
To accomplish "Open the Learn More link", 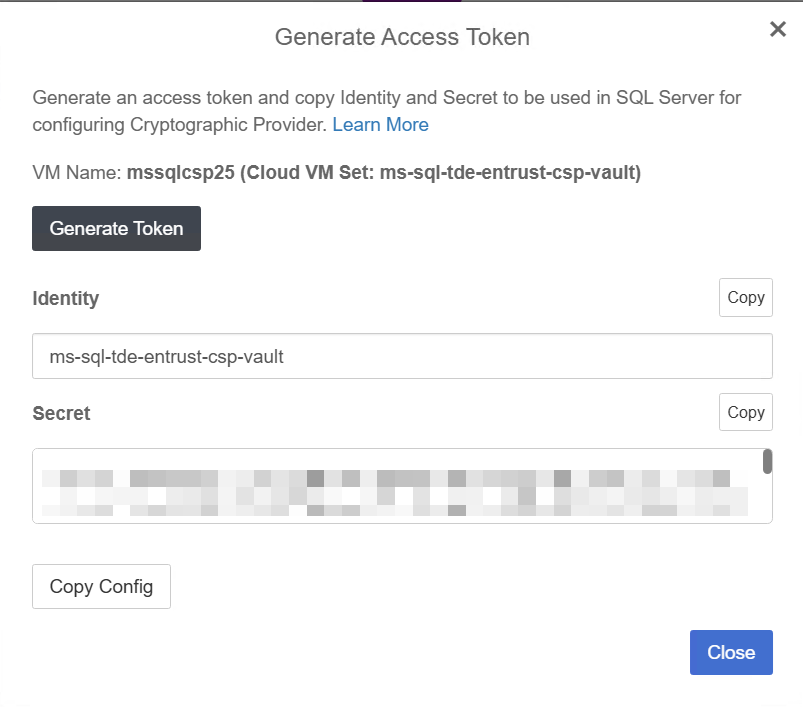I will [380, 124].
